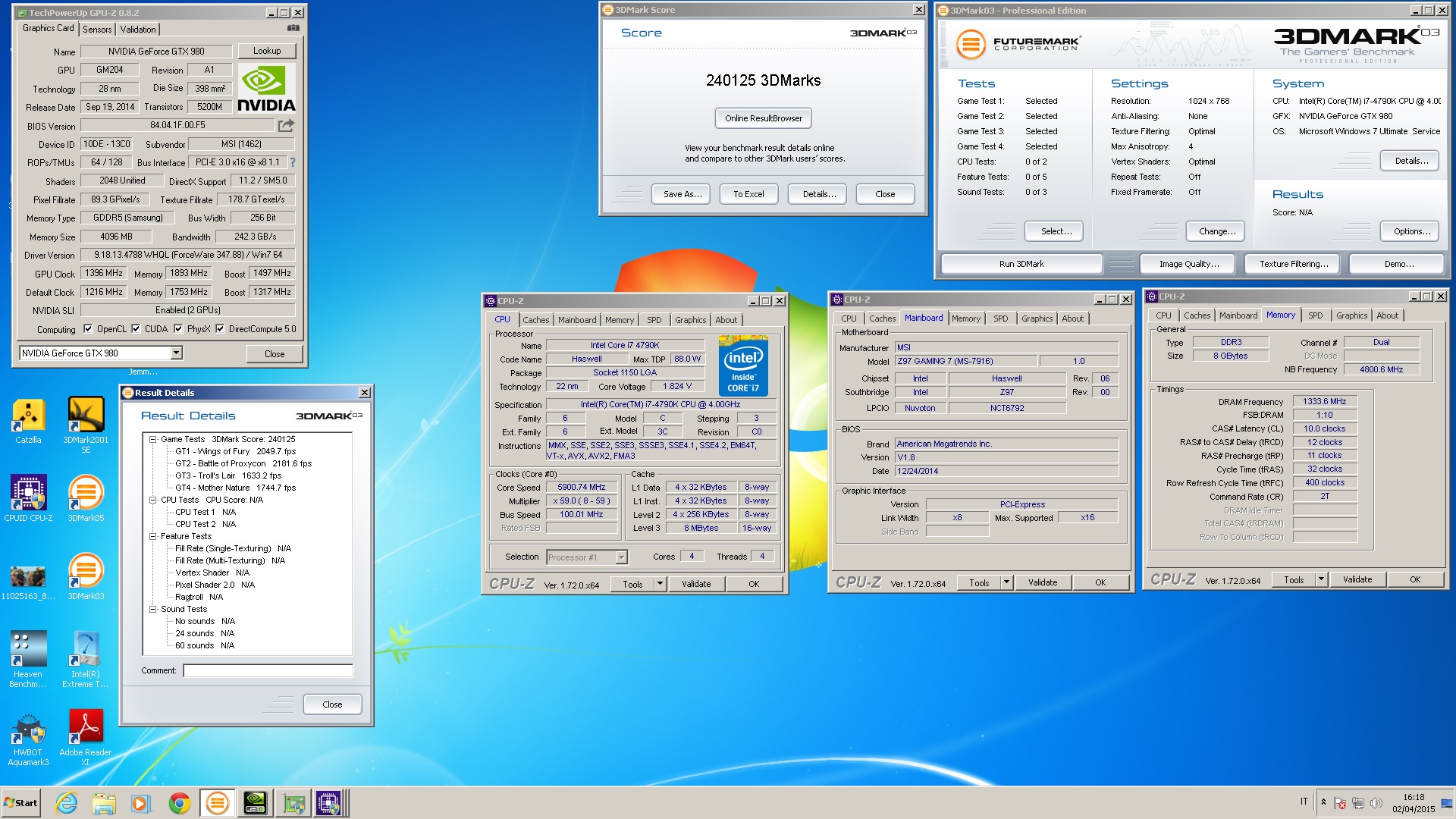
Task: Click the Bus Interface question mark icon
Action: pyautogui.click(x=293, y=162)
